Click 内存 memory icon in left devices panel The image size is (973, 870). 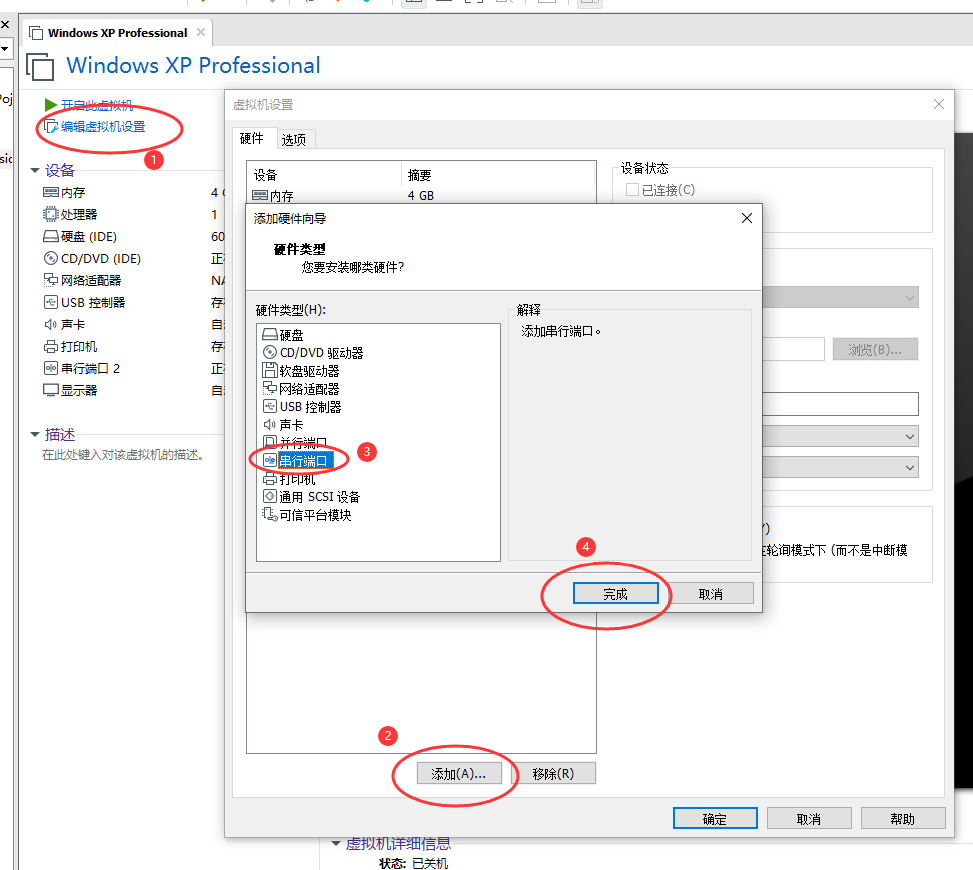coord(50,192)
